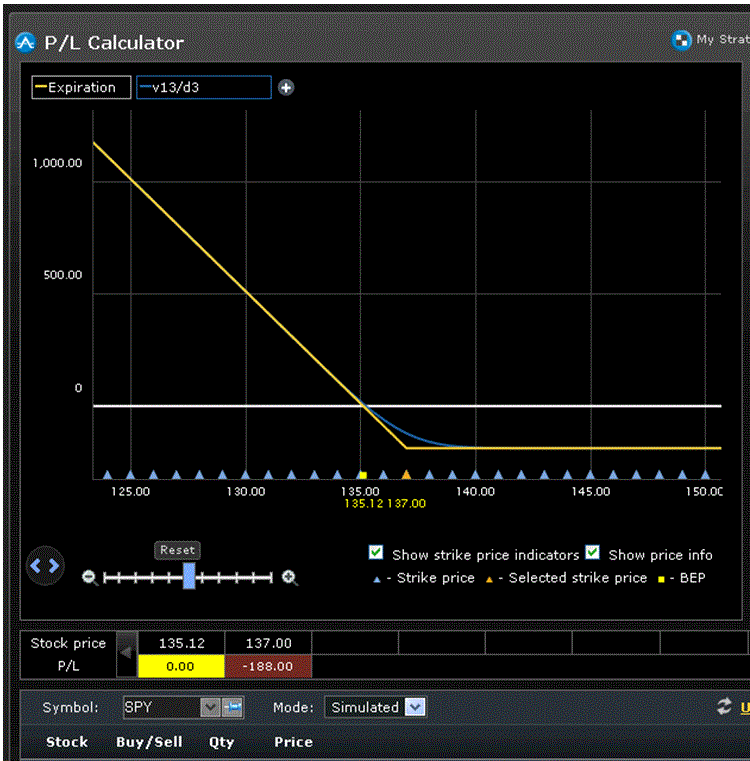
Task: Click the yellow BEP marker on chart axis
Action: (362, 475)
